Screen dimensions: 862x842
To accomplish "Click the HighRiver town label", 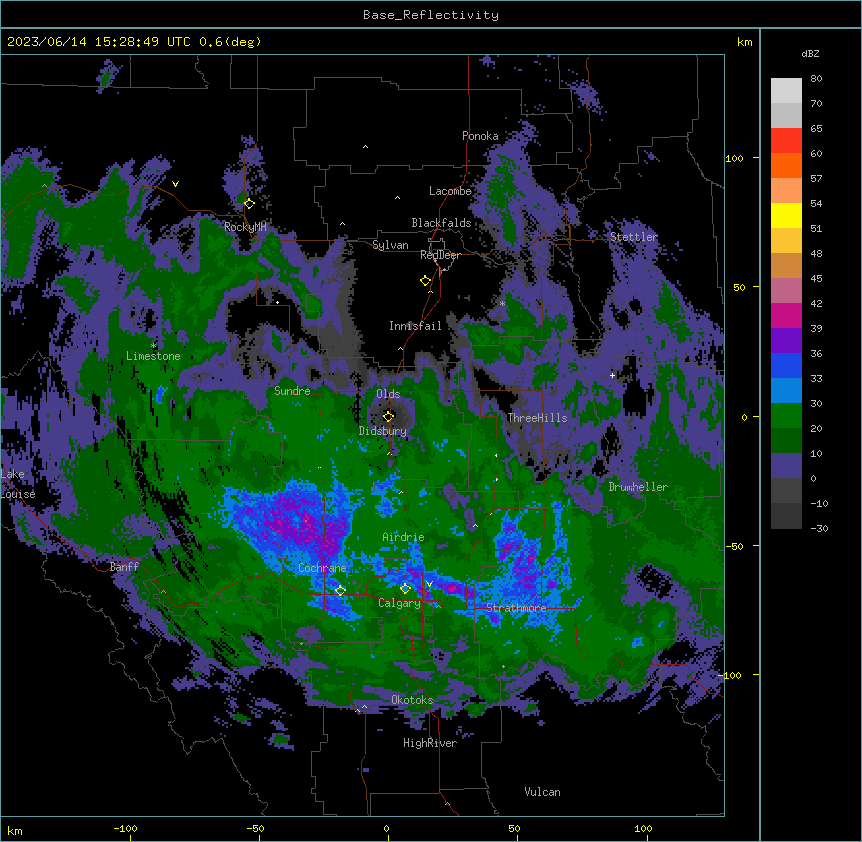I will (x=430, y=743).
